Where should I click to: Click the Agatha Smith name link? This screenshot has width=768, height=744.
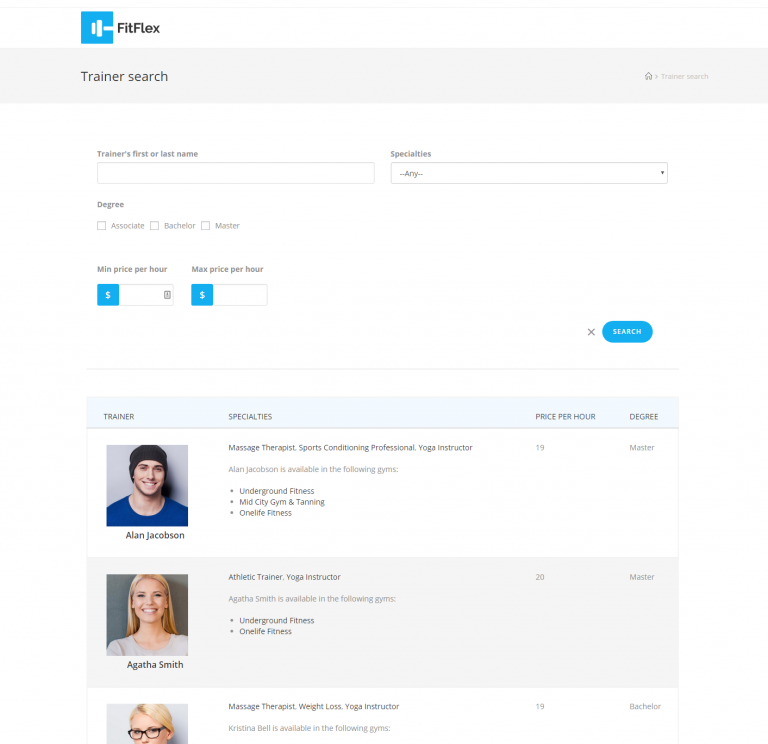(155, 665)
